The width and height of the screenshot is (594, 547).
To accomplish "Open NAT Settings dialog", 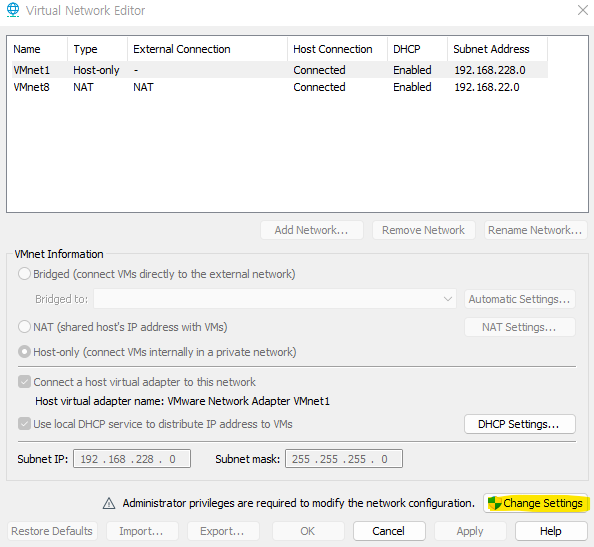I will click(x=520, y=327).
